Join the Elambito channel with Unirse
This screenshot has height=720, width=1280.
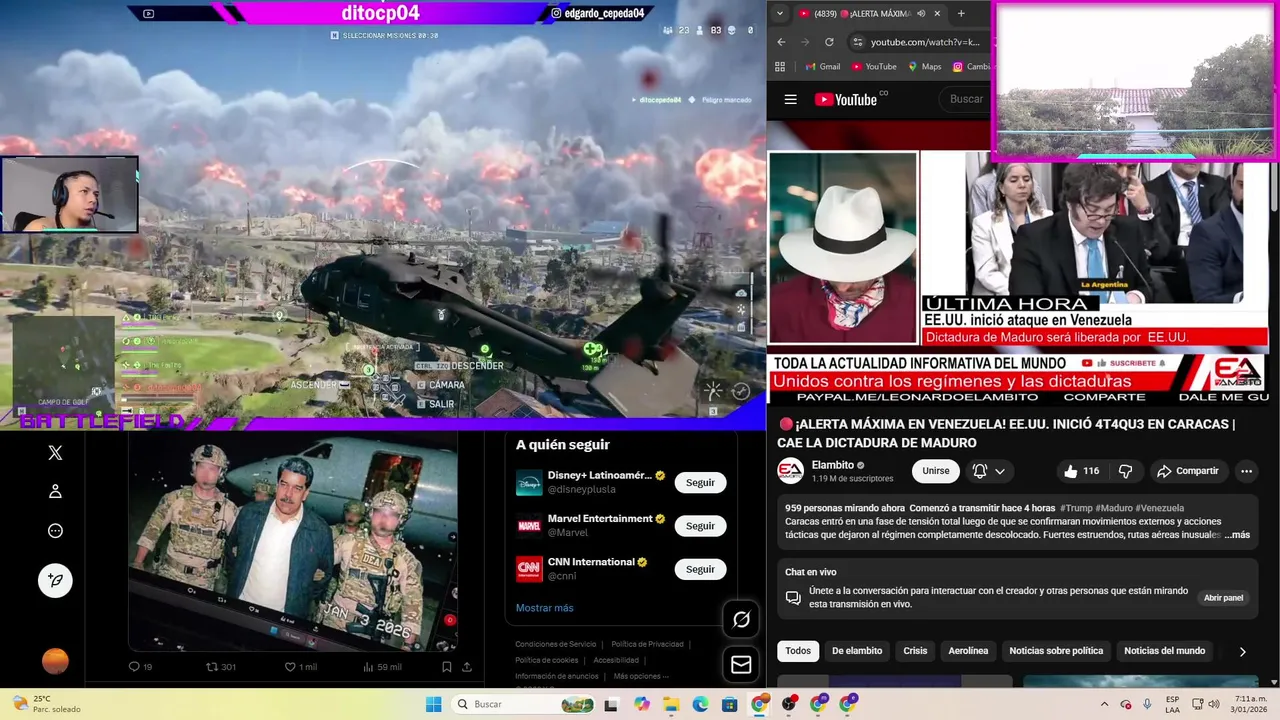point(936,471)
